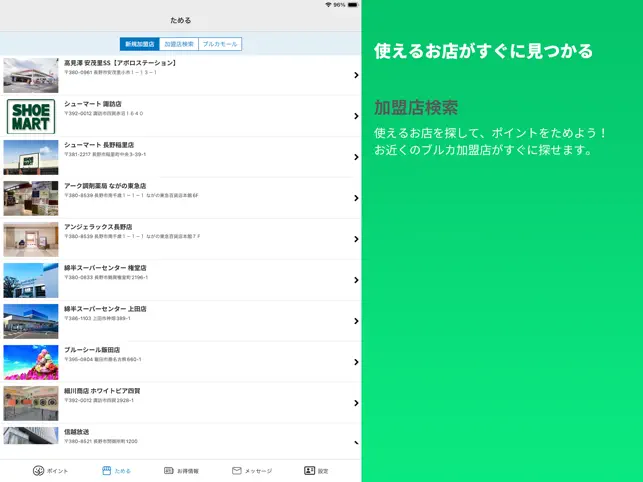
Task: Select the 綿半スーパーセンター 上田店 name
Action: pos(105,309)
